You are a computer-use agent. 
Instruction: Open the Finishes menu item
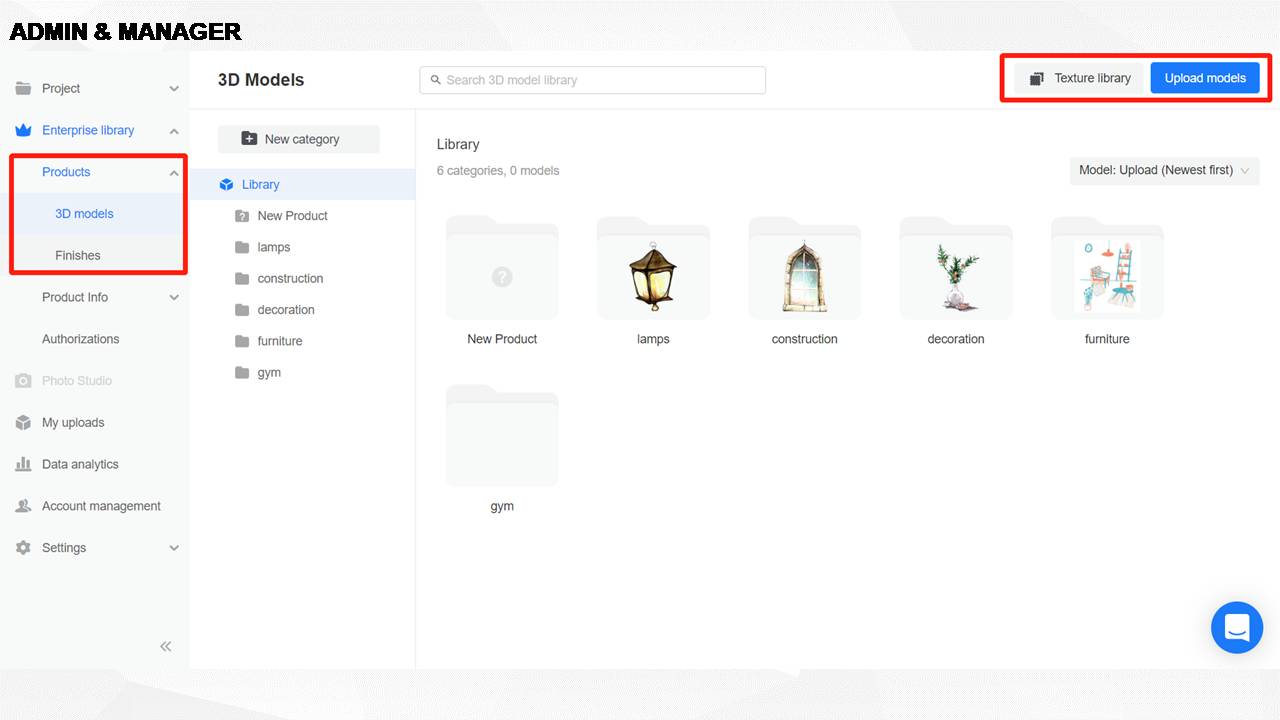pos(78,256)
